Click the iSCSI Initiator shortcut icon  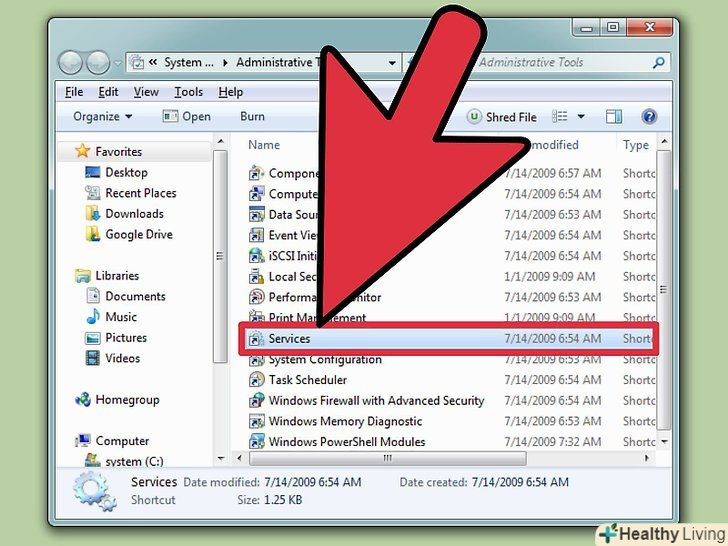tap(256, 256)
